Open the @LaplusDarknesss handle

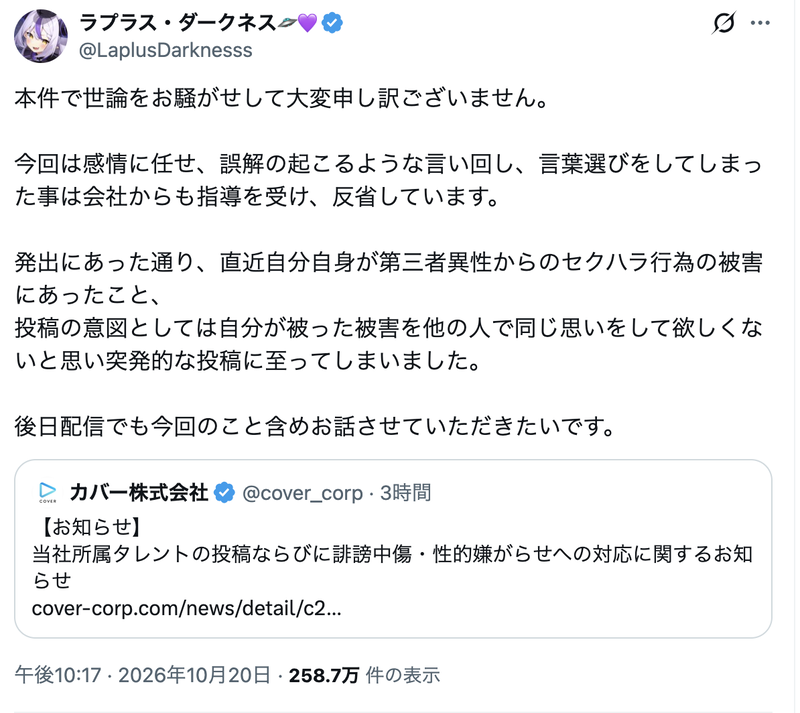pyautogui.click(x=165, y=51)
